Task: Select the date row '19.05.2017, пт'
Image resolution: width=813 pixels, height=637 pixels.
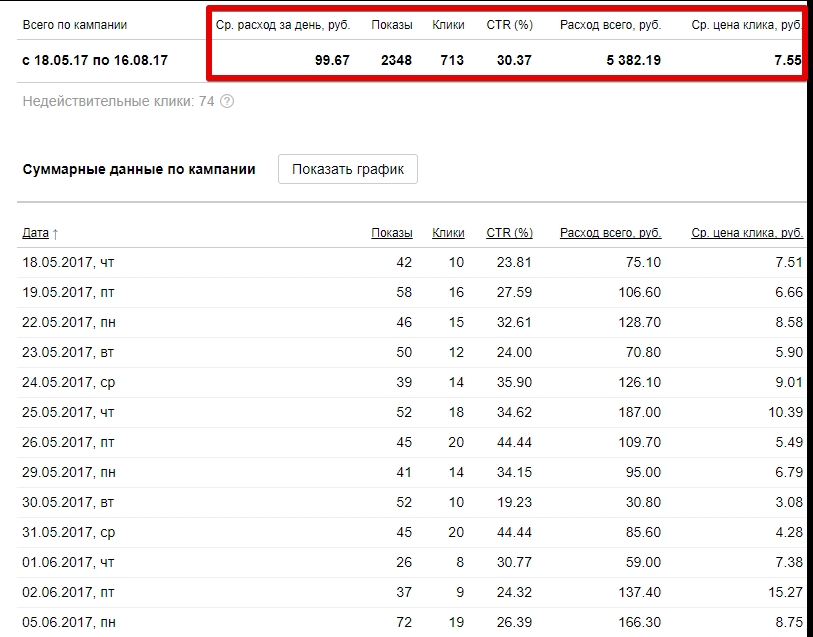Action: 412,292
